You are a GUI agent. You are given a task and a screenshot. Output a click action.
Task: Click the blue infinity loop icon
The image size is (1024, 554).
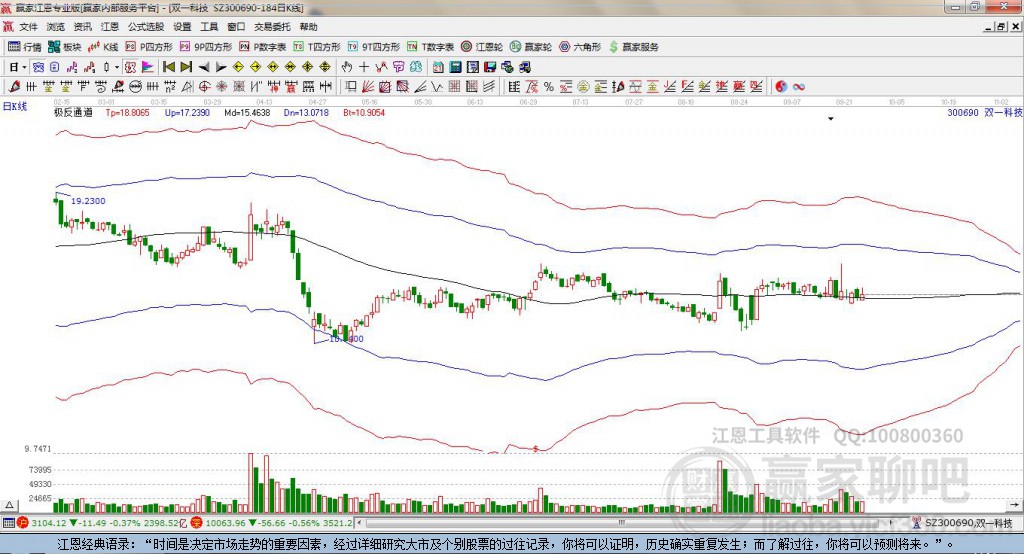[799, 87]
